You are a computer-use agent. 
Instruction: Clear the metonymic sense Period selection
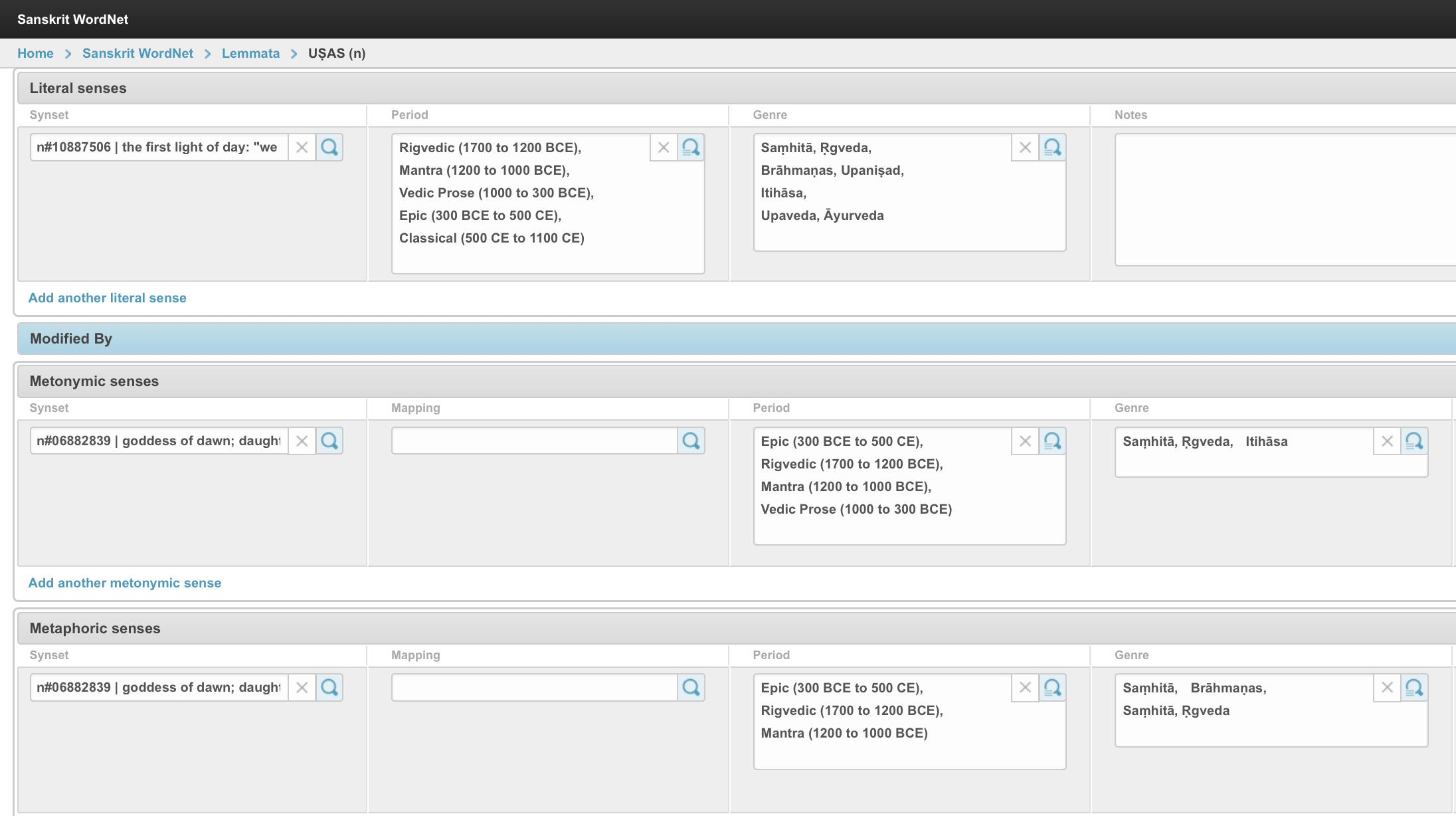(x=1025, y=441)
